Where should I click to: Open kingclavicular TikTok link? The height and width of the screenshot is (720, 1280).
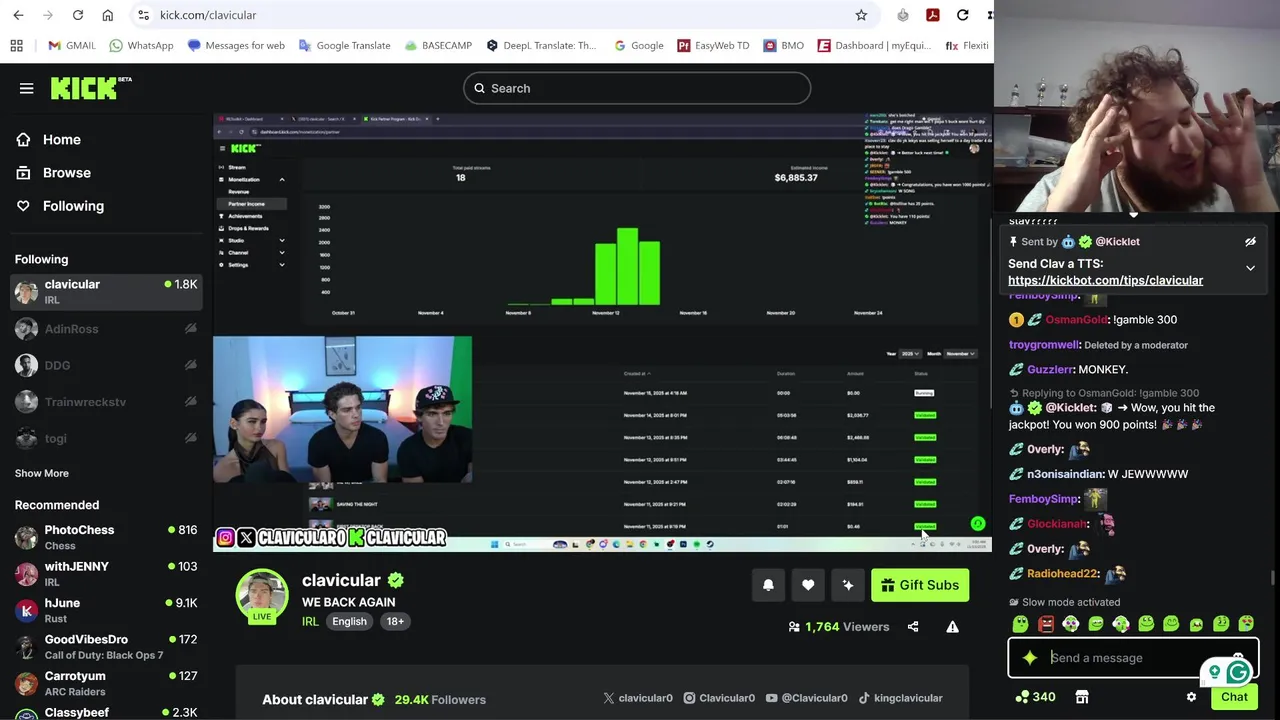tap(900, 698)
